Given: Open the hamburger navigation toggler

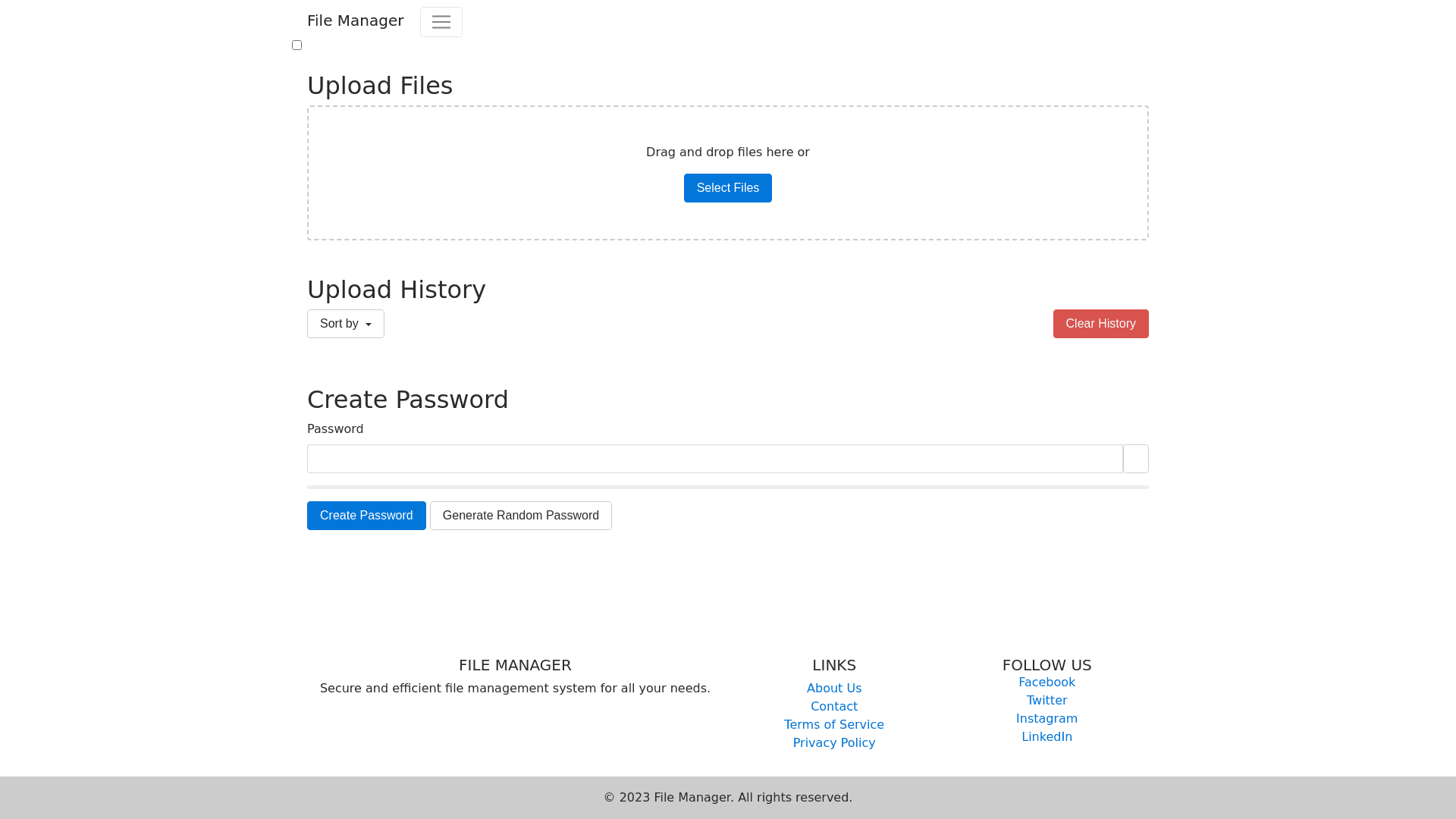Looking at the screenshot, I should (441, 22).
